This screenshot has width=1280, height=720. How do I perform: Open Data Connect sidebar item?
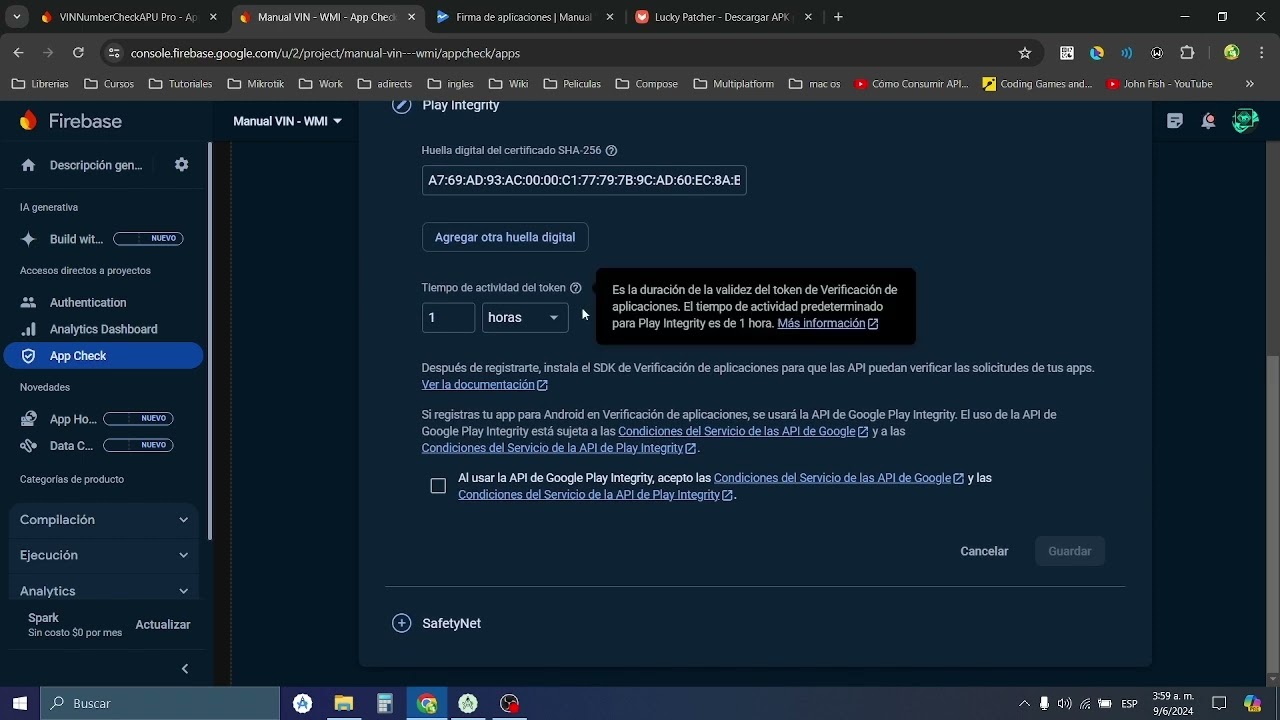point(104,446)
